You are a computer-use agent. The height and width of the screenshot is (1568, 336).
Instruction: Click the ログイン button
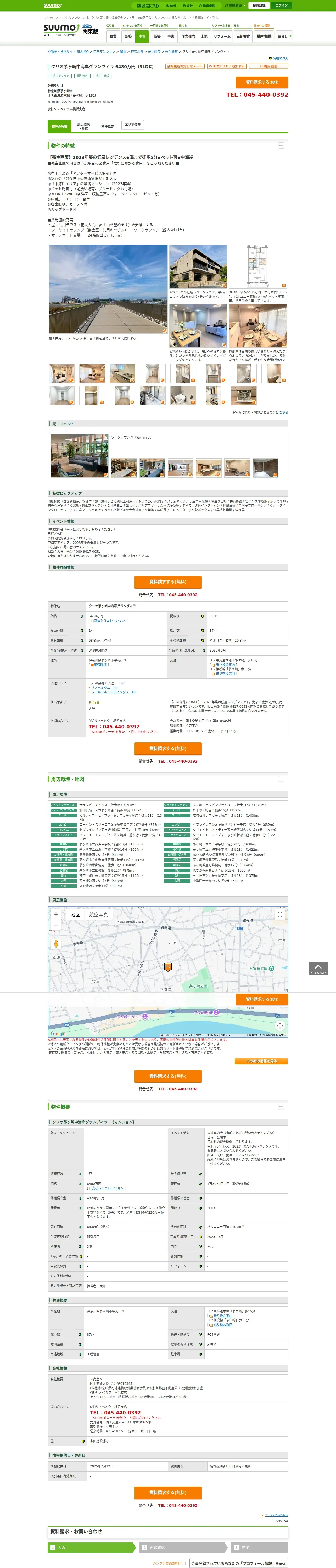pyautogui.click(x=281, y=5)
